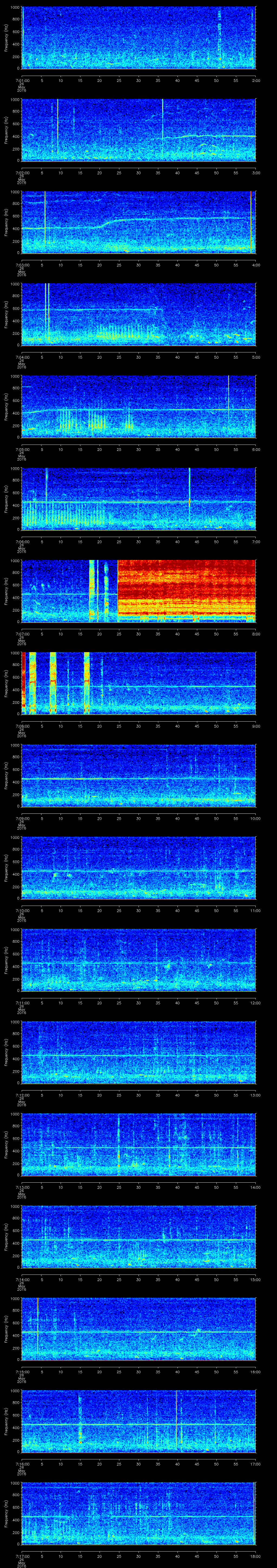Screen dimensions: 277x1568
Task: Select the "4:00" end time label
Action: coord(256,265)
